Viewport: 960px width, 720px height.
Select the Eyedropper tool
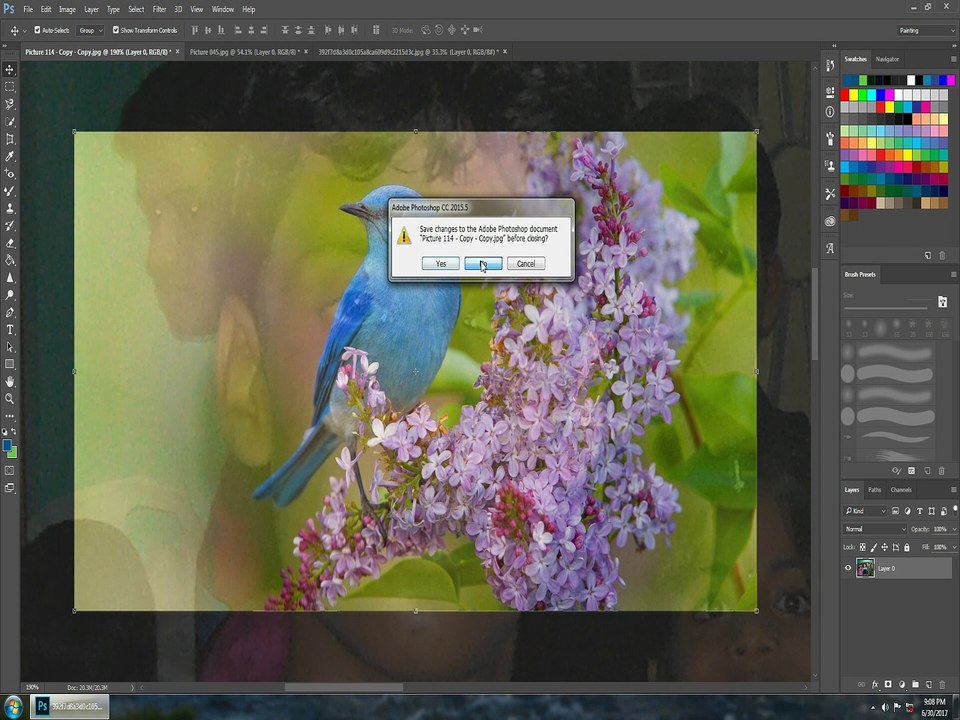pos(10,156)
